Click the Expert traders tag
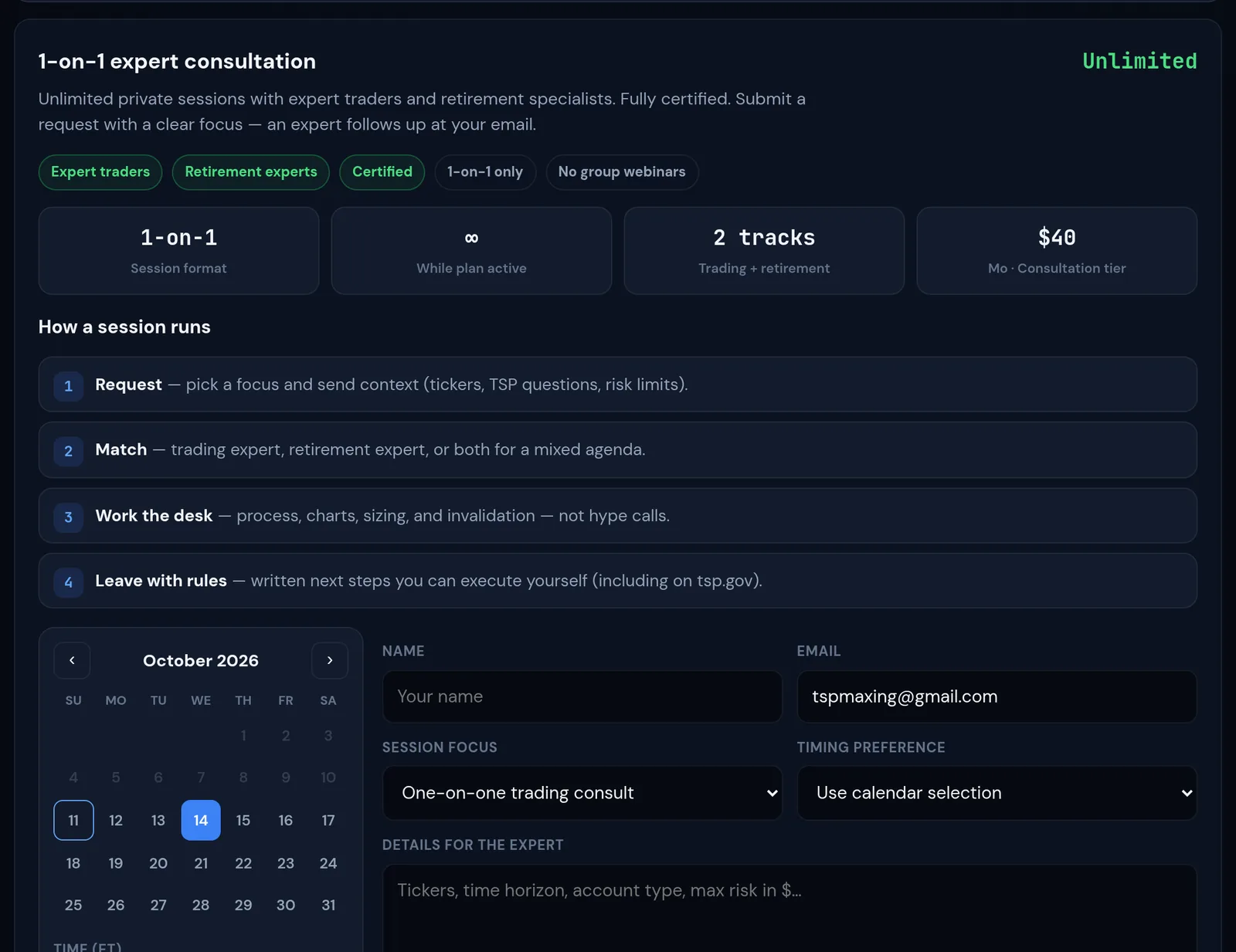 pos(100,172)
